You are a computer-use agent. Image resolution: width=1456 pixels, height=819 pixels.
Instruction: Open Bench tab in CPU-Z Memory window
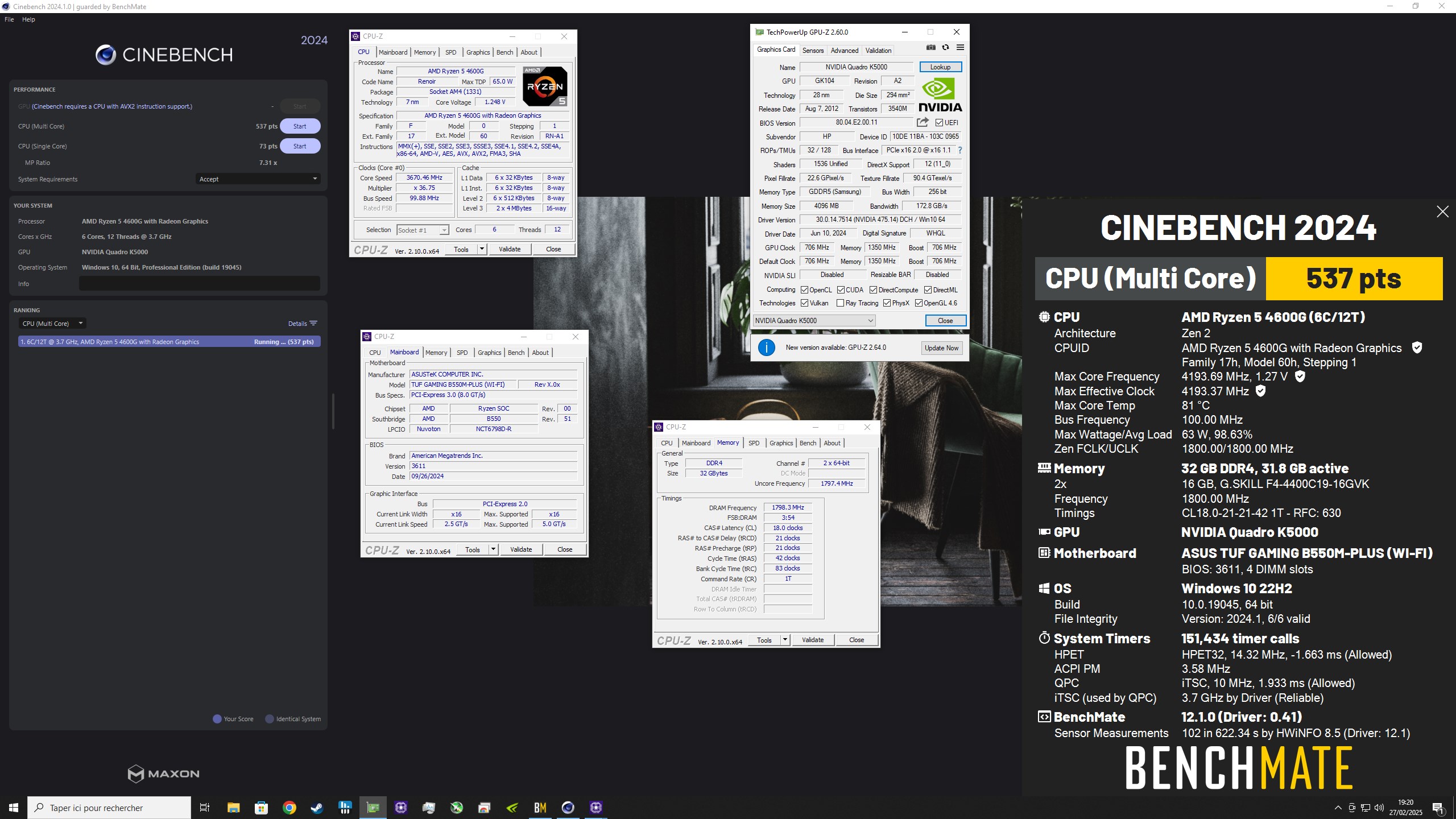coord(808,443)
